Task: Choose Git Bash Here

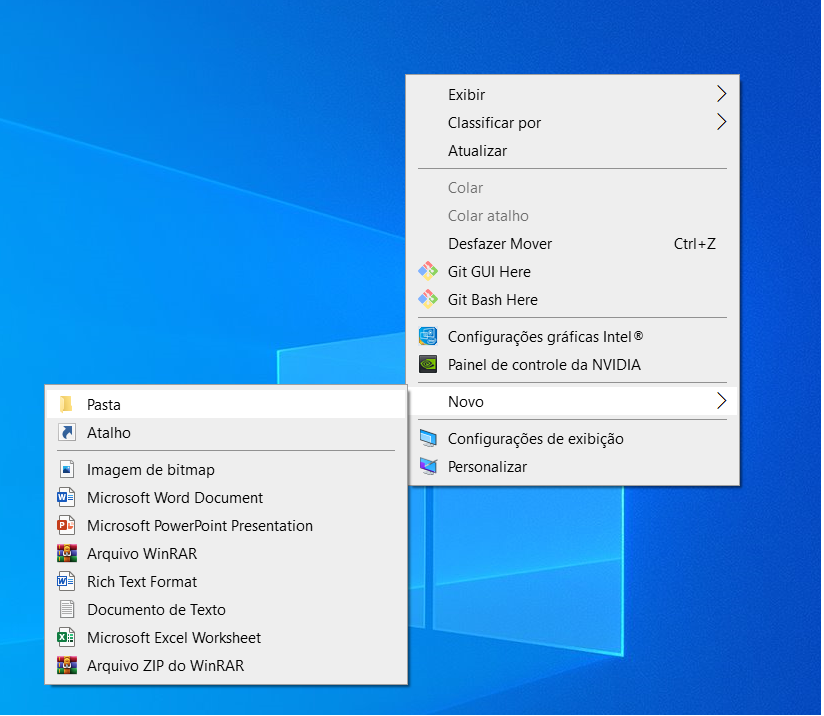Action: pos(572,300)
